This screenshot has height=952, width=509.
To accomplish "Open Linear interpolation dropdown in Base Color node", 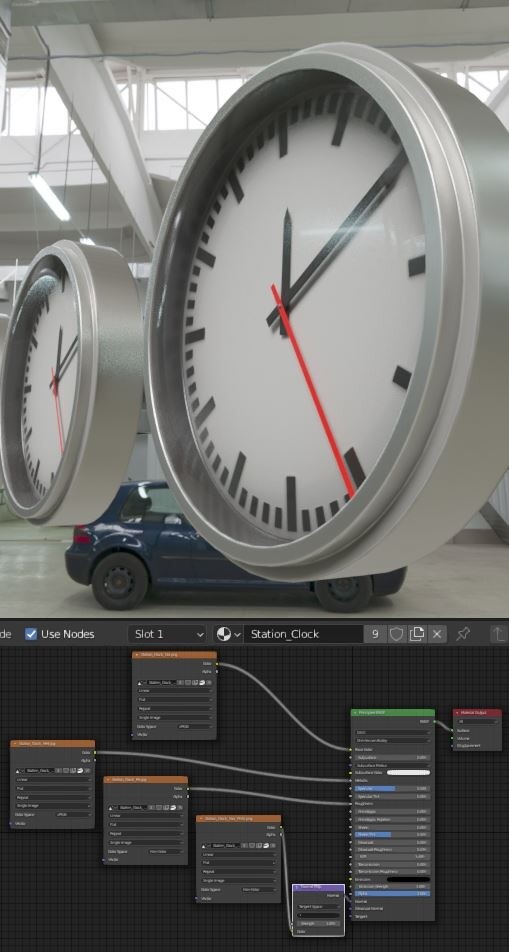I will click(x=175, y=691).
